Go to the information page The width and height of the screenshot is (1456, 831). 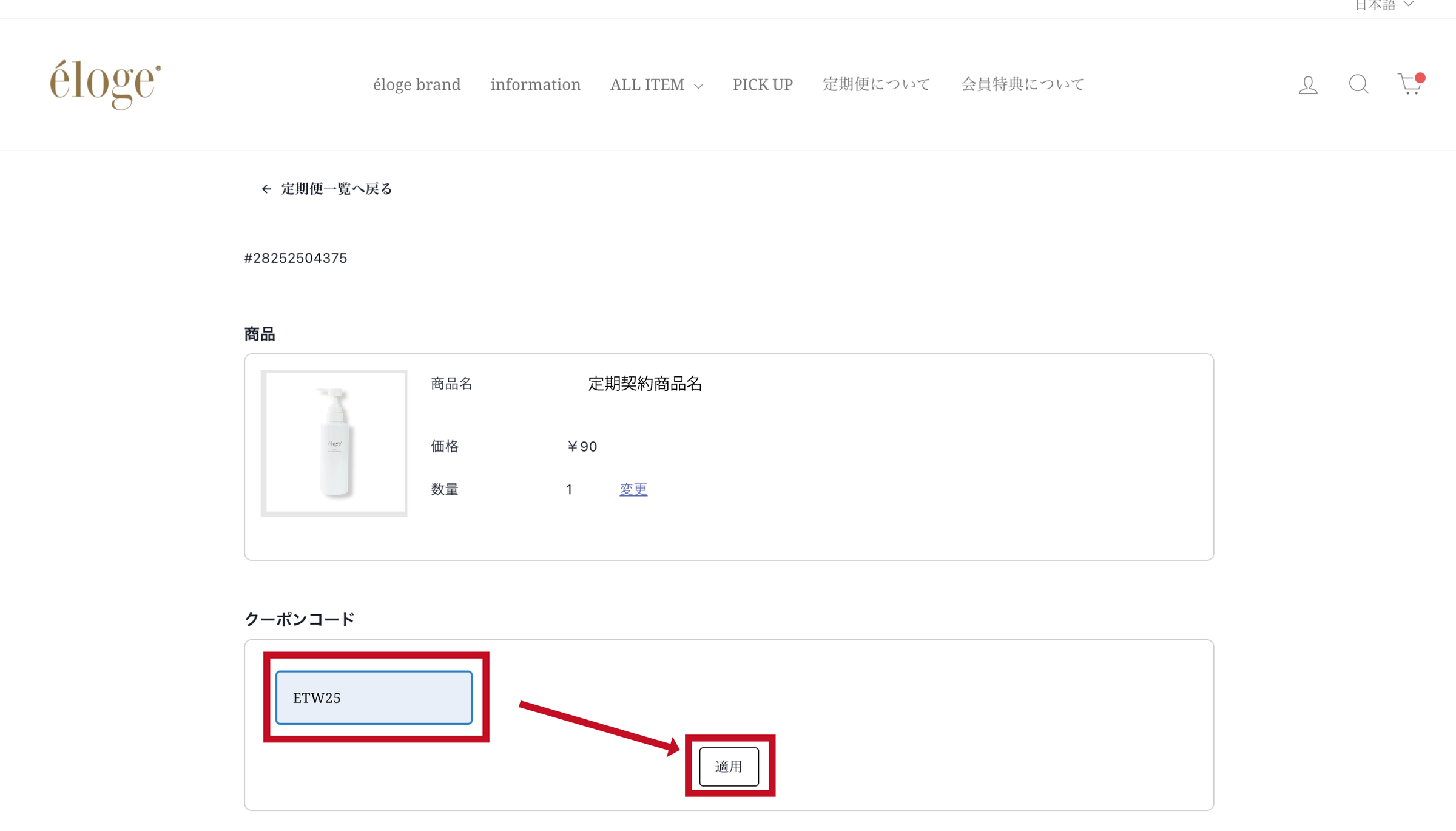click(x=535, y=84)
